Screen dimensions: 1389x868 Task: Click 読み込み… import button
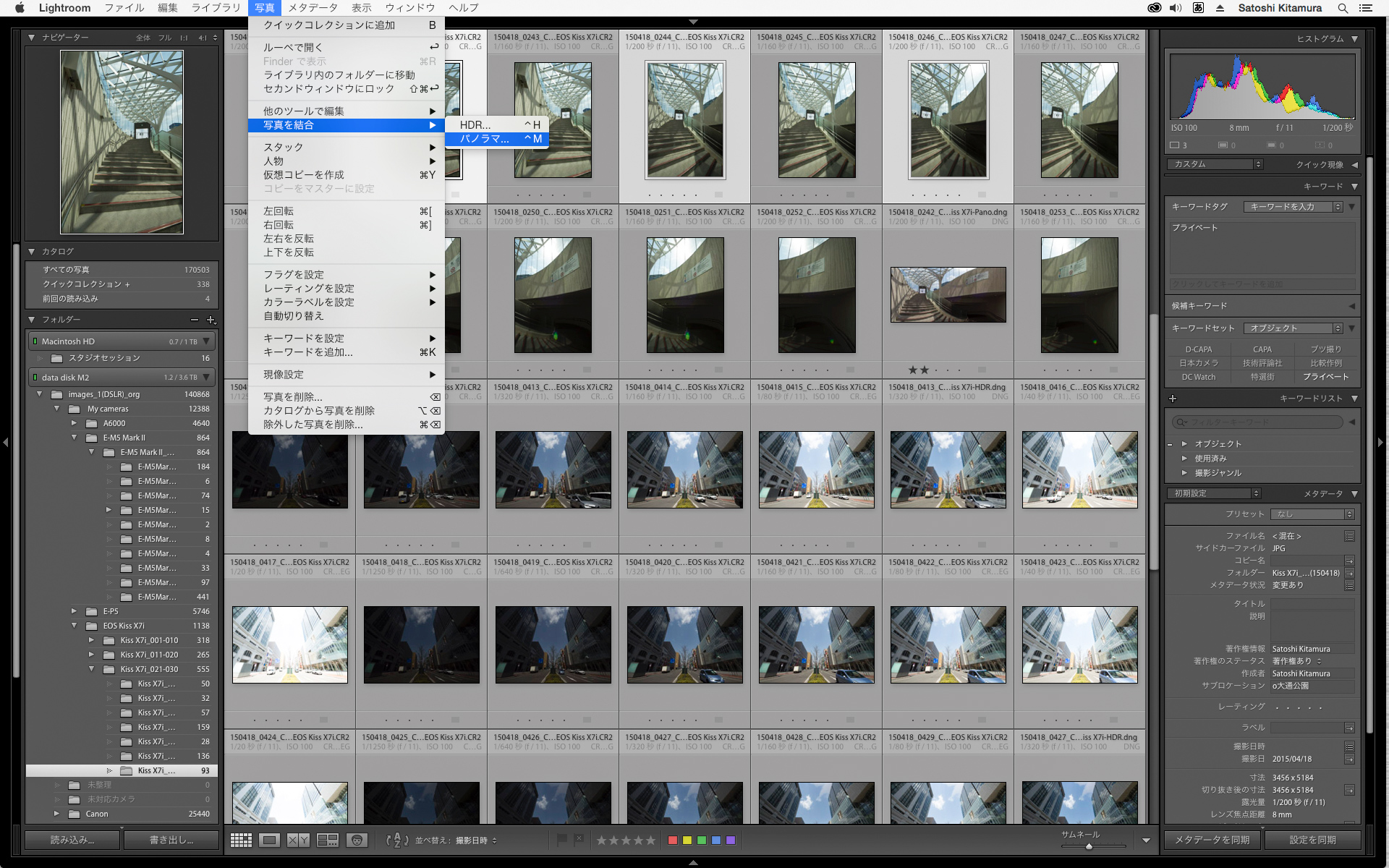point(72,840)
